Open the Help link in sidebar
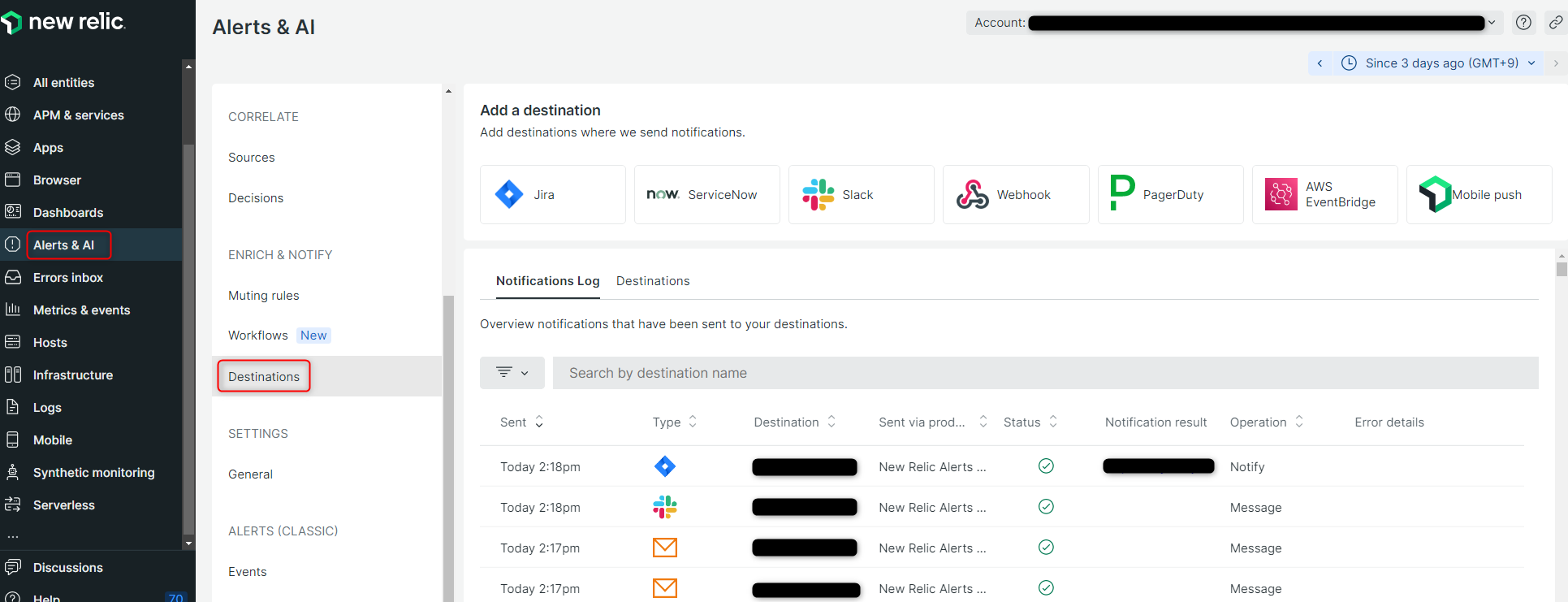The height and width of the screenshot is (602, 1568). (x=46, y=597)
